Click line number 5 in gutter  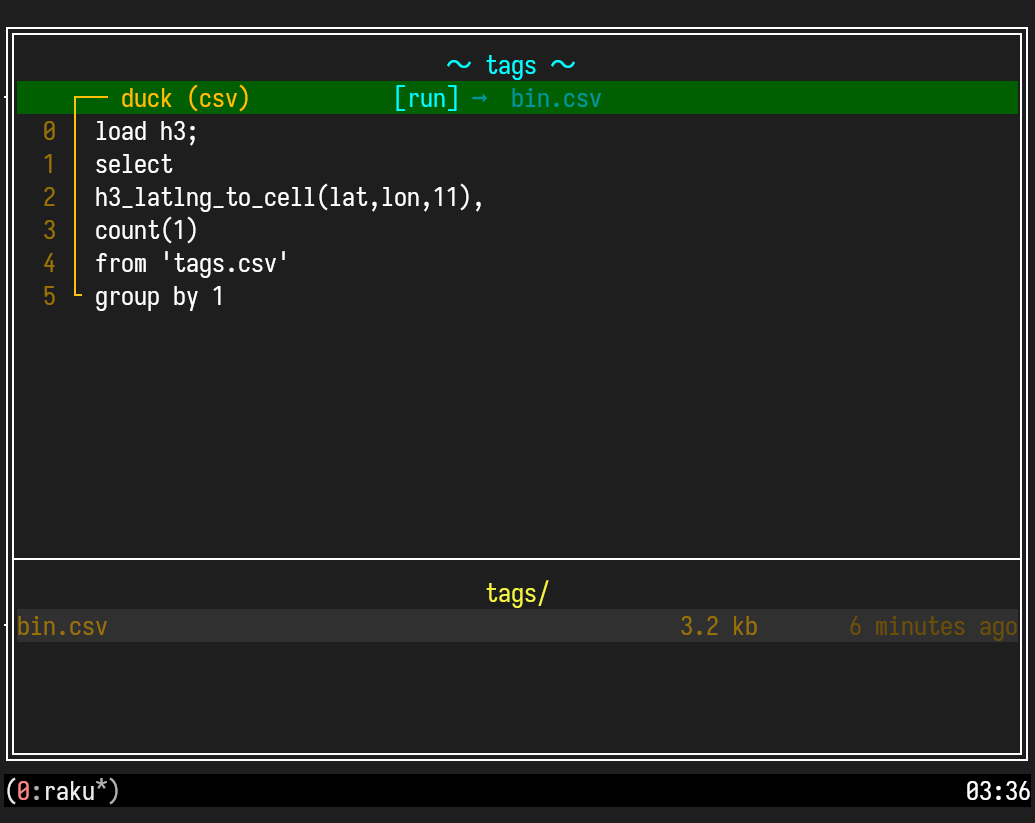[x=50, y=297]
